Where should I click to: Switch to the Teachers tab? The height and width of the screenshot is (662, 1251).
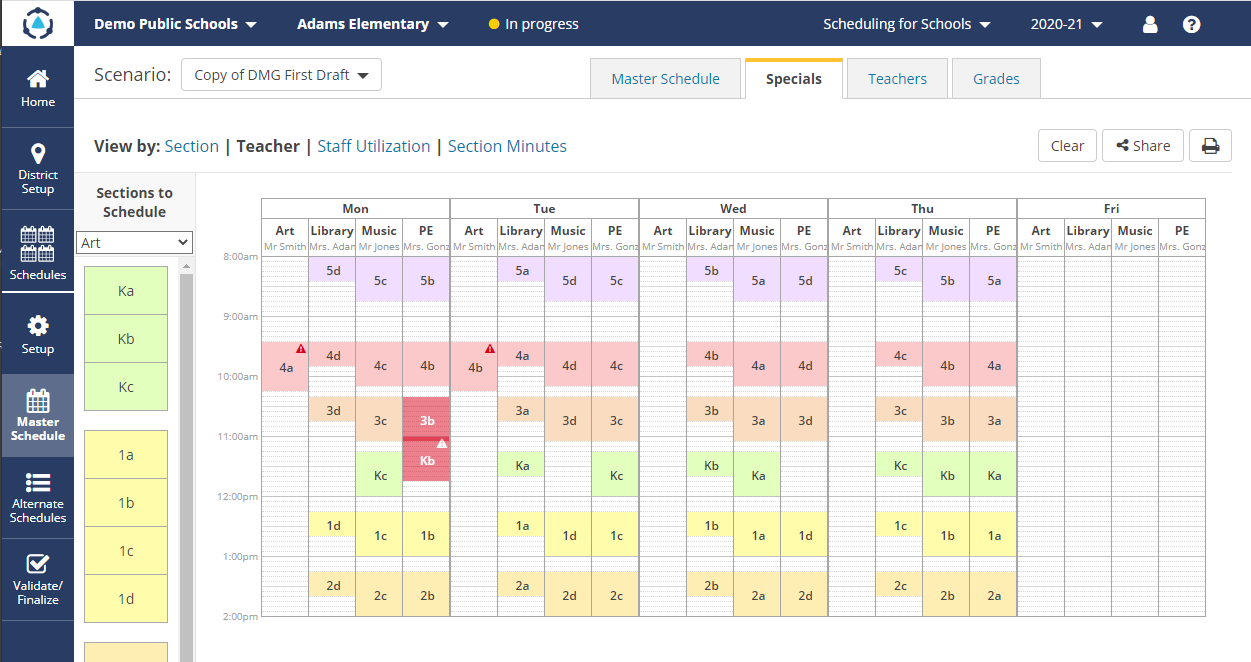point(897,79)
